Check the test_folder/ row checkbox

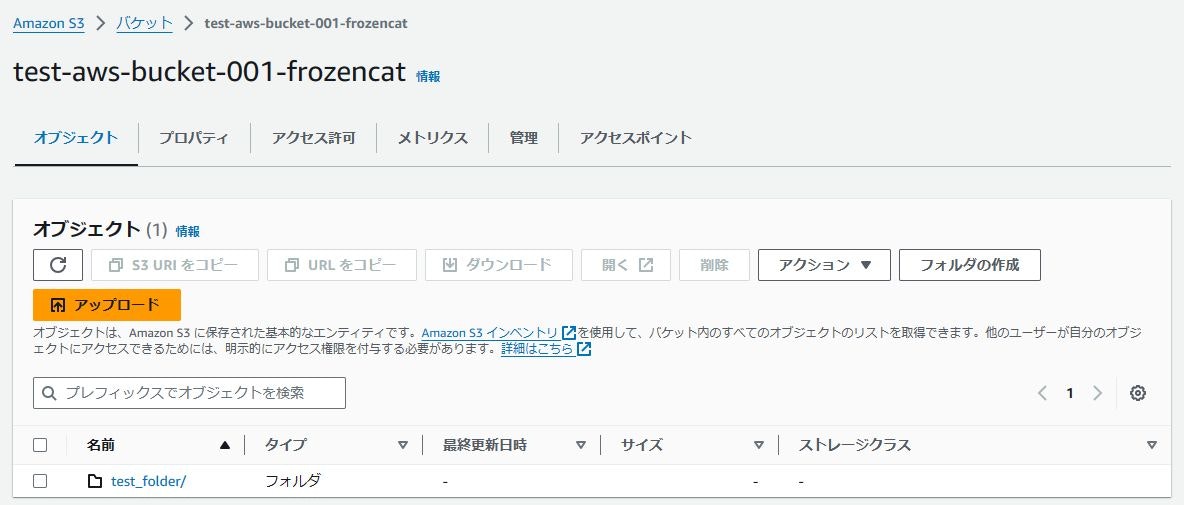(40, 481)
